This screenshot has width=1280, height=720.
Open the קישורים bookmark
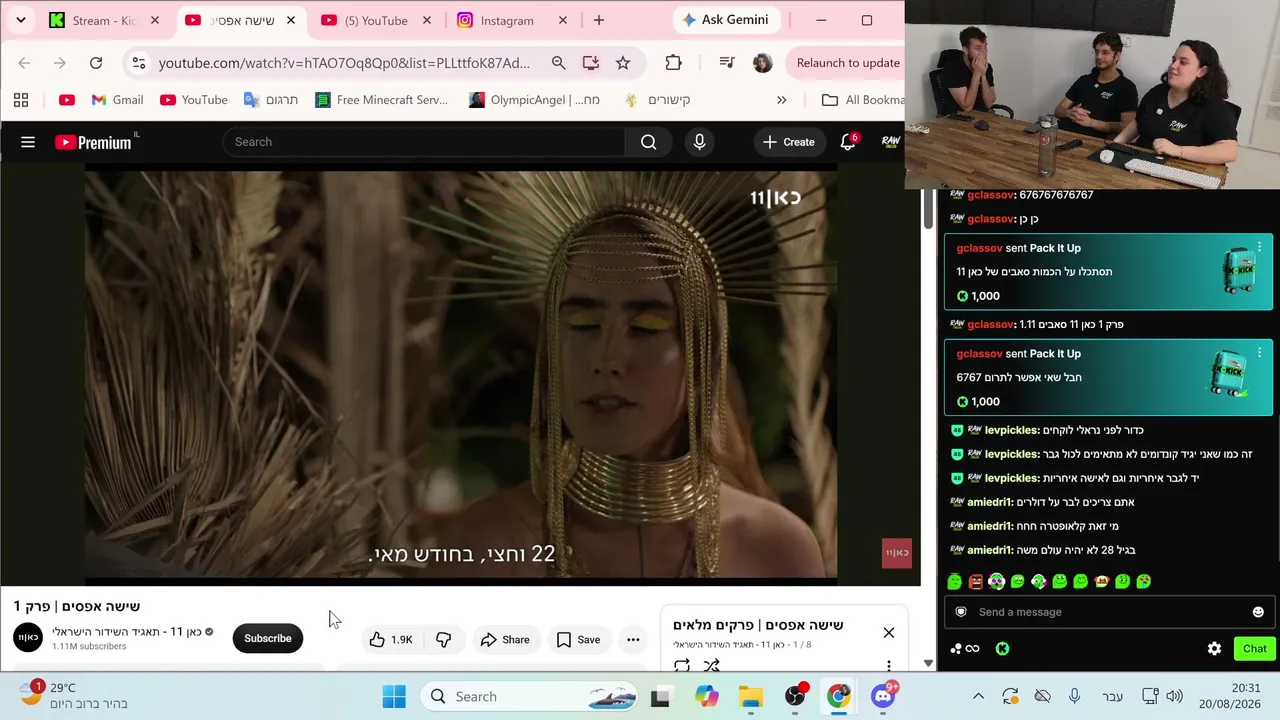click(658, 100)
